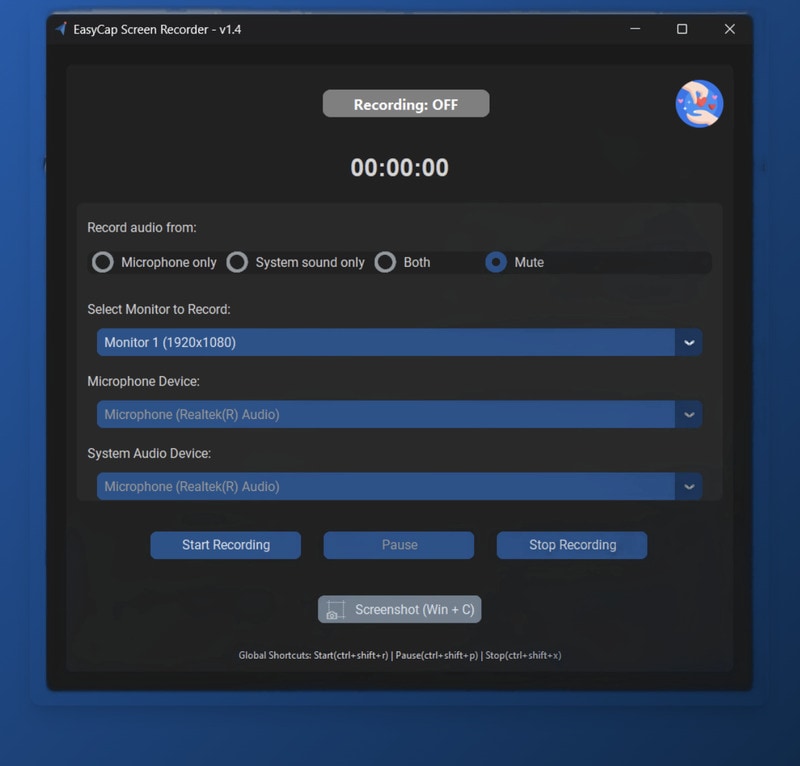
Task: Click the Recording: OFF status indicator
Action: (405, 104)
